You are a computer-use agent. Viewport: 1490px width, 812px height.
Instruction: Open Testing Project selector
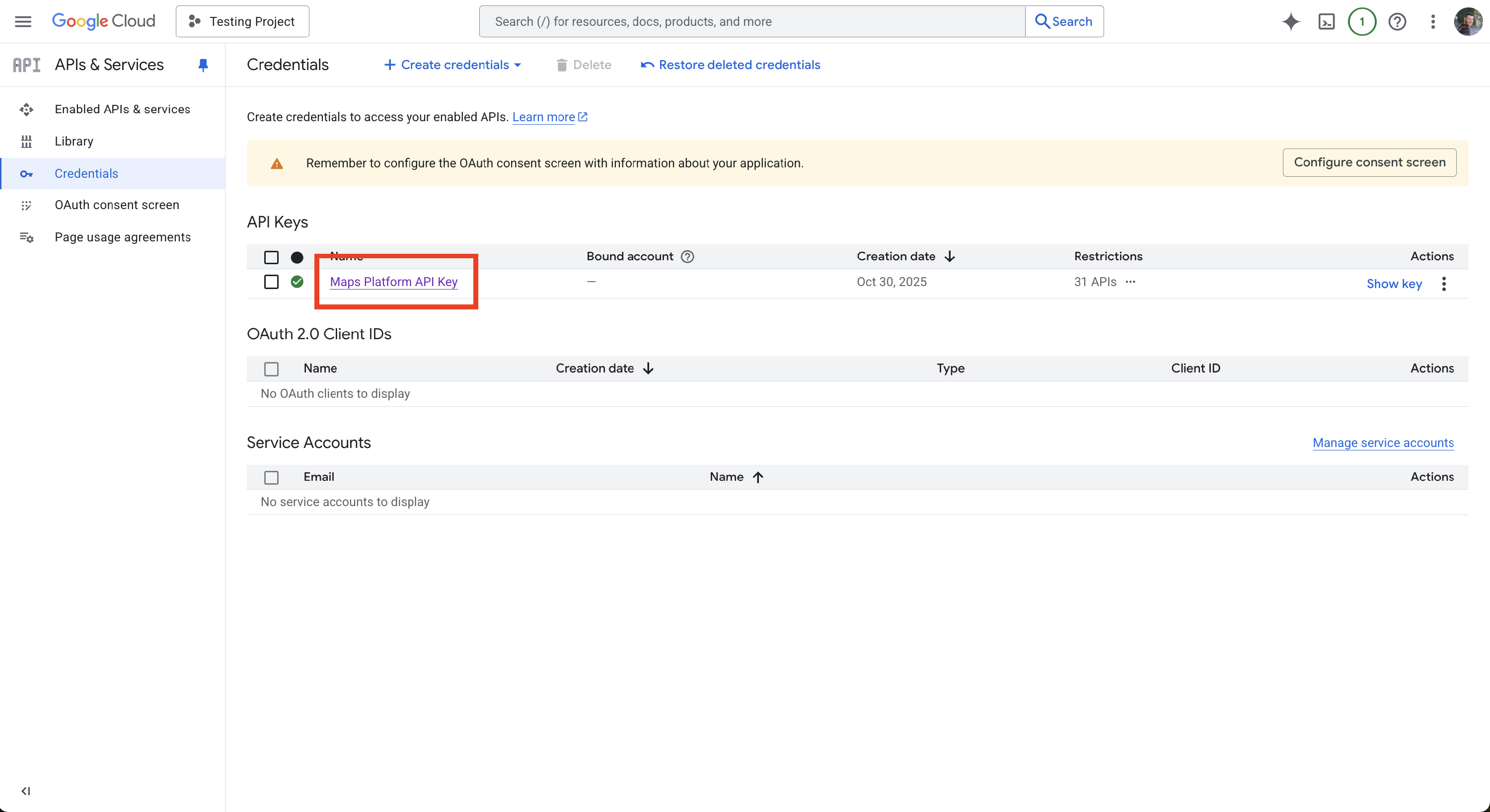242,21
